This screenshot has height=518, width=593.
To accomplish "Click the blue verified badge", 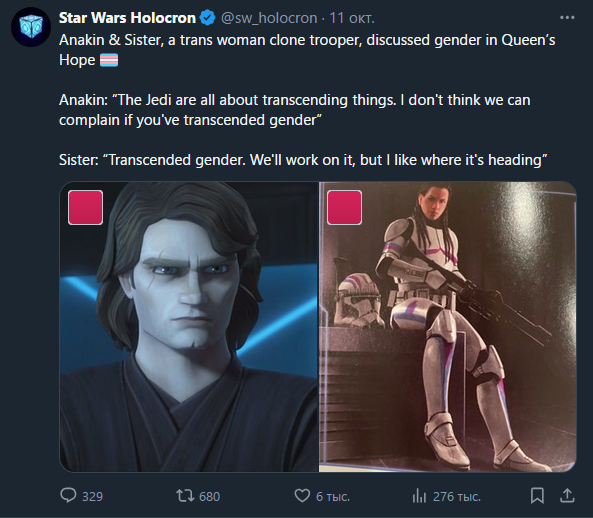I will point(207,18).
